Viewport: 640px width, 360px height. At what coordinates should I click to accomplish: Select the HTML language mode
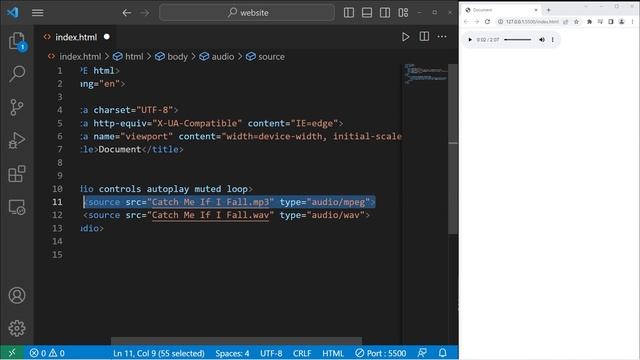pyautogui.click(x=333, y=353)
